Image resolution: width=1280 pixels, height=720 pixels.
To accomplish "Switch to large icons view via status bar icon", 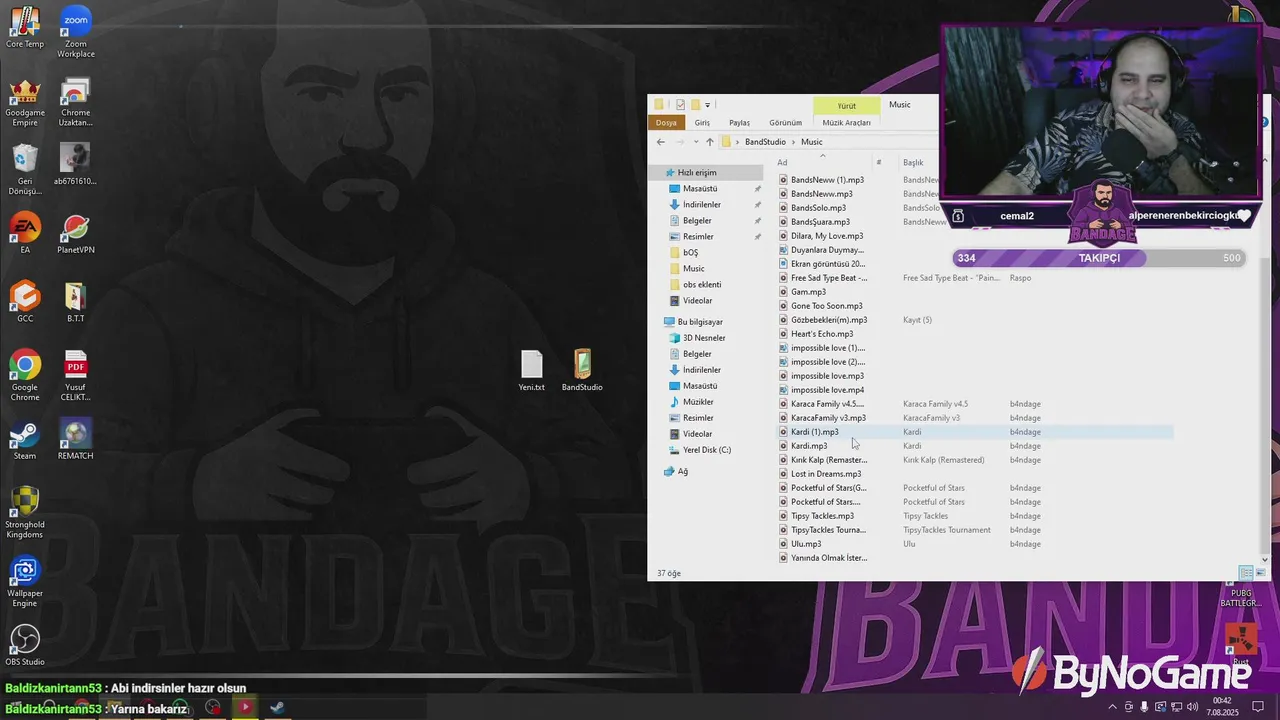I will tap(1260, 573).
